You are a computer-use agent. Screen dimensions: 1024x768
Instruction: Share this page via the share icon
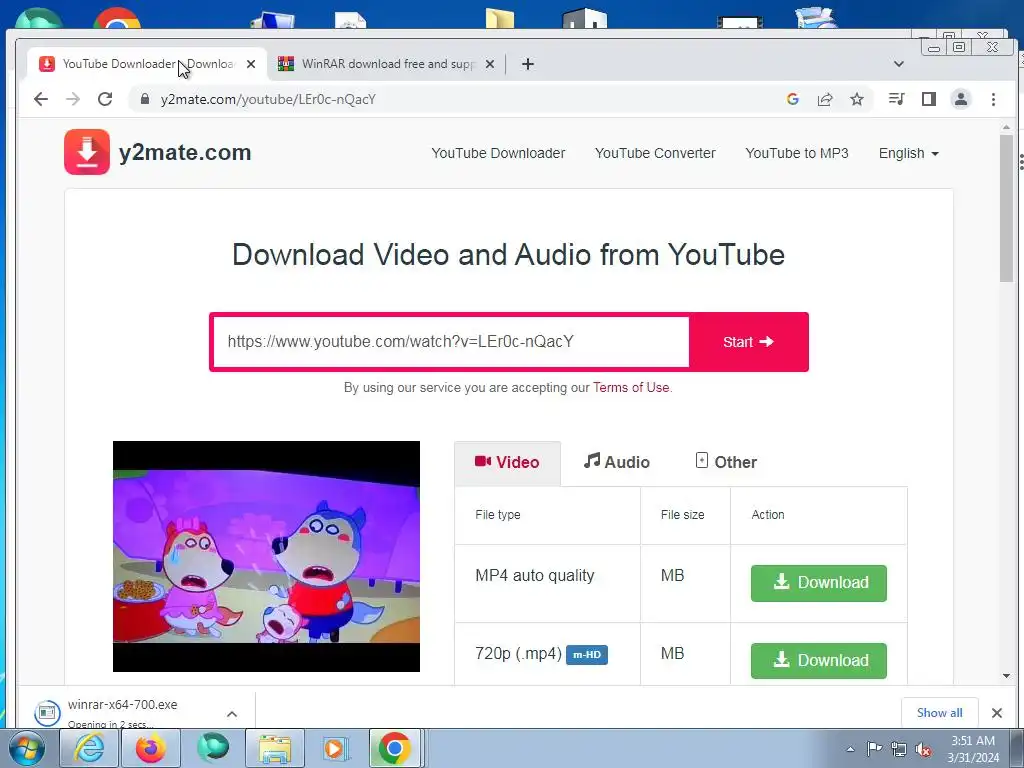point(825,99)
